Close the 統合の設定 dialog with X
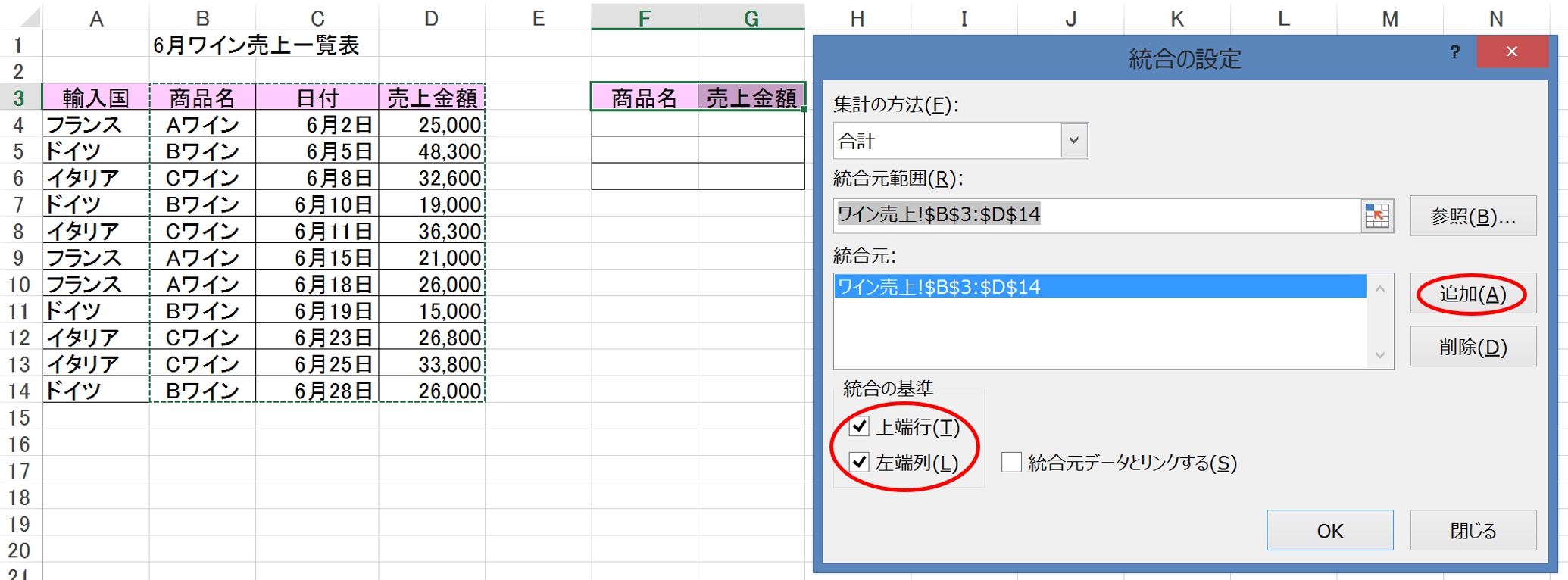The width and height of the screenshot is (1568, 580). point(1511,51)
